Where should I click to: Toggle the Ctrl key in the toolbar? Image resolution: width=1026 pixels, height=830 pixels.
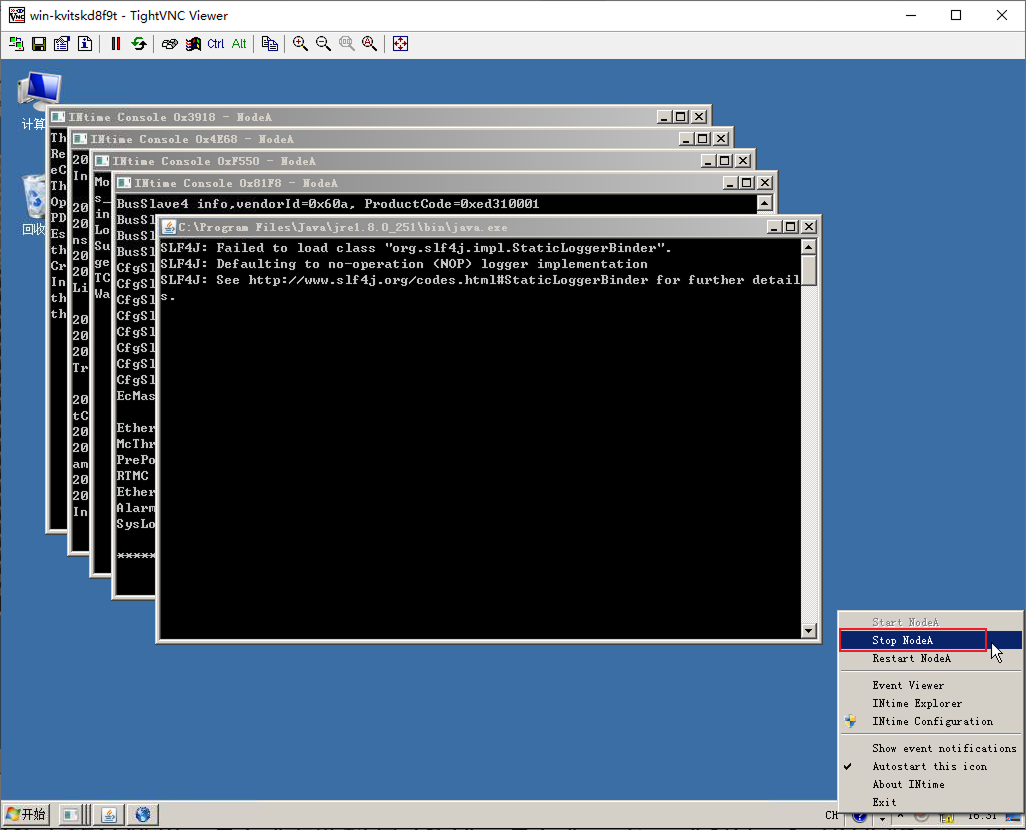coord(216,44)
